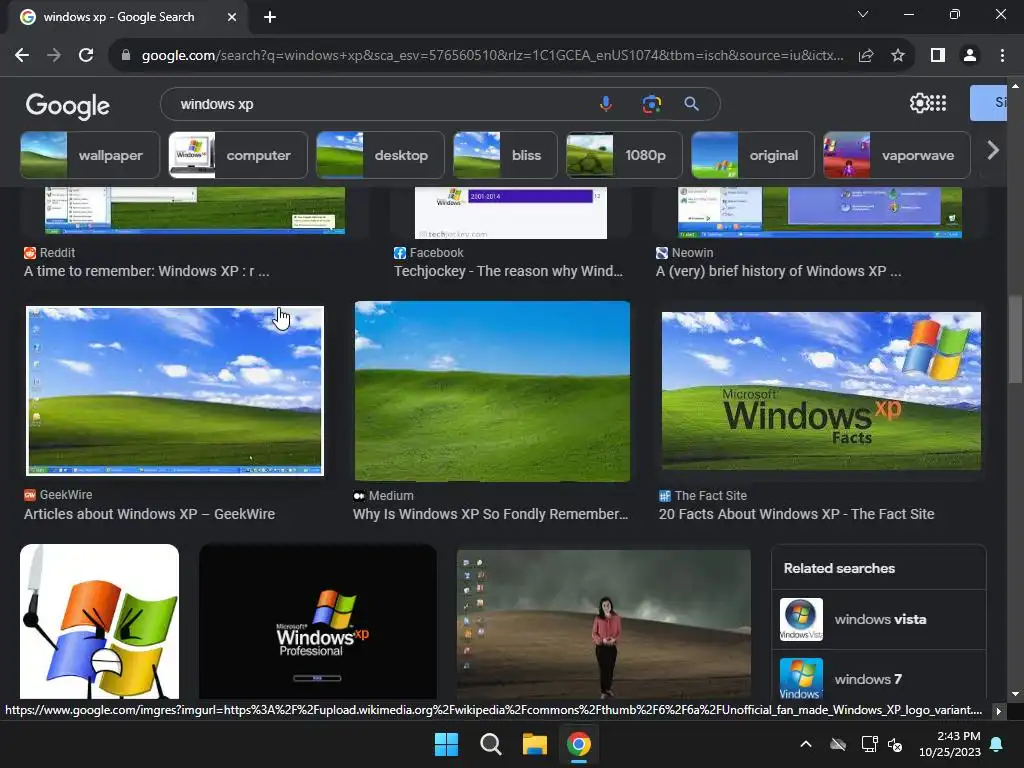This screenshot has height=768, width=1024.
Task: Open the Chrome profile menu
Action: tap(970, 56)
